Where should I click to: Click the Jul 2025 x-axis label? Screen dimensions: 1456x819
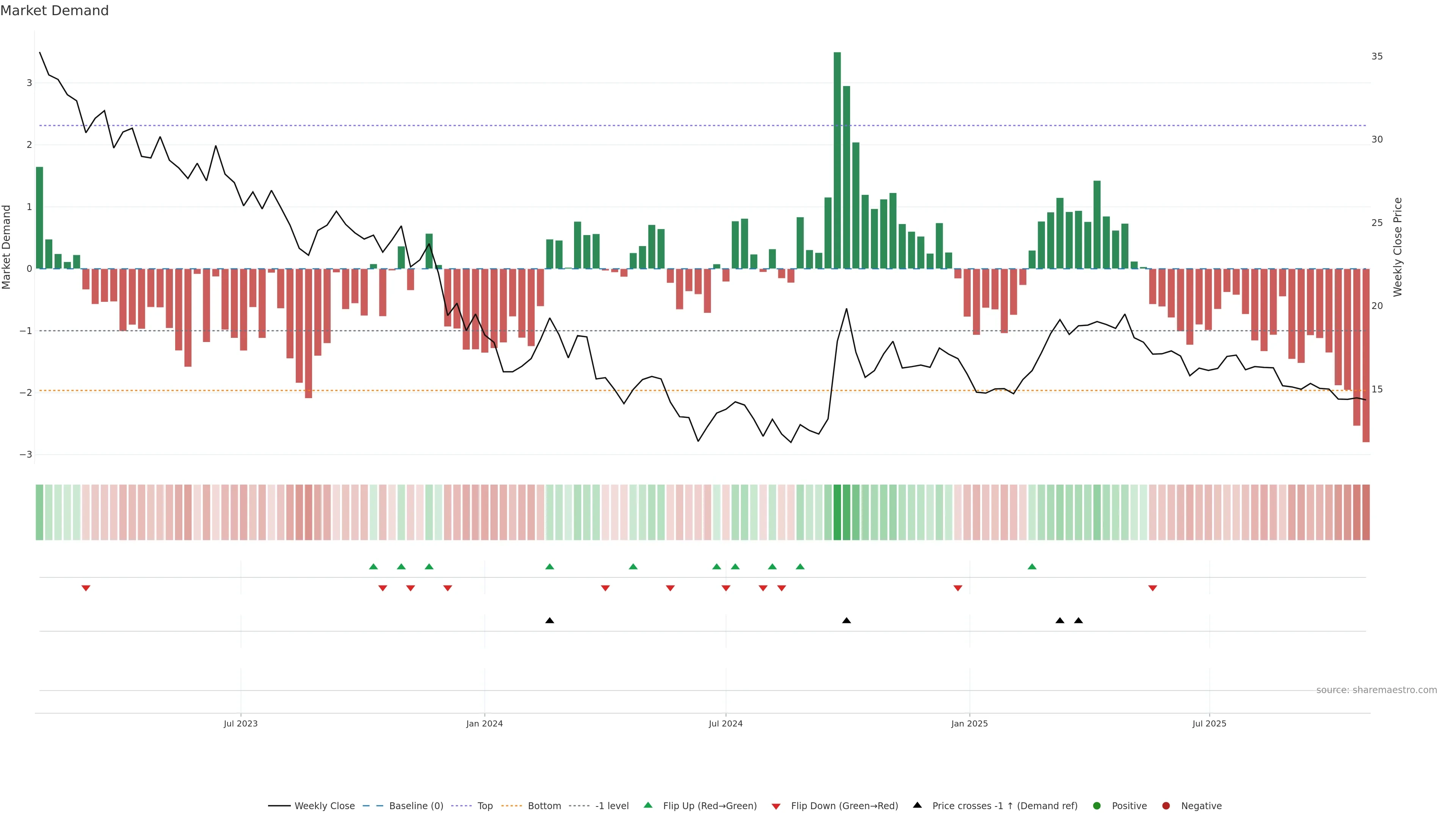click(x=1209, y=723)
